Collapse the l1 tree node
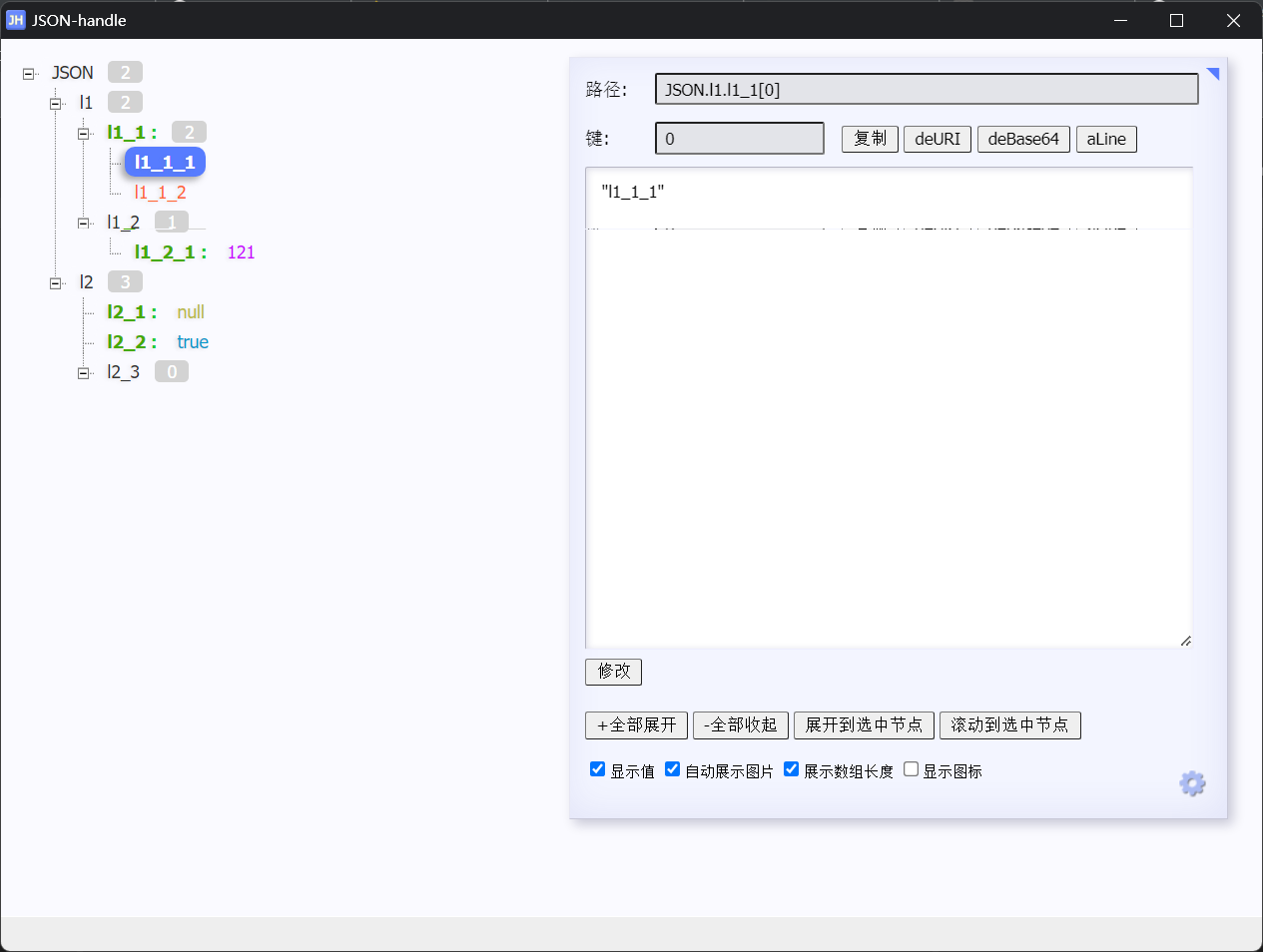The width and height of the screenshot is (1263, 952). [x=56, y=104]
